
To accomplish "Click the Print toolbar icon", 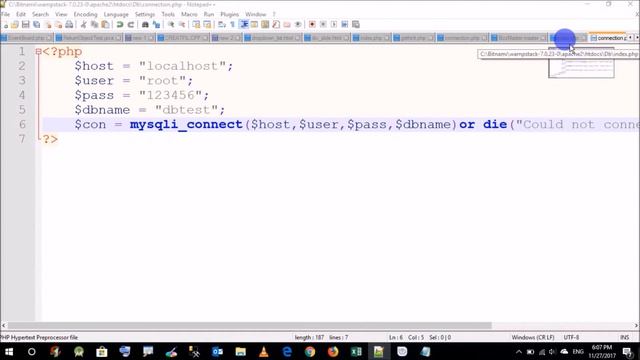I will (x=69, y=24).
